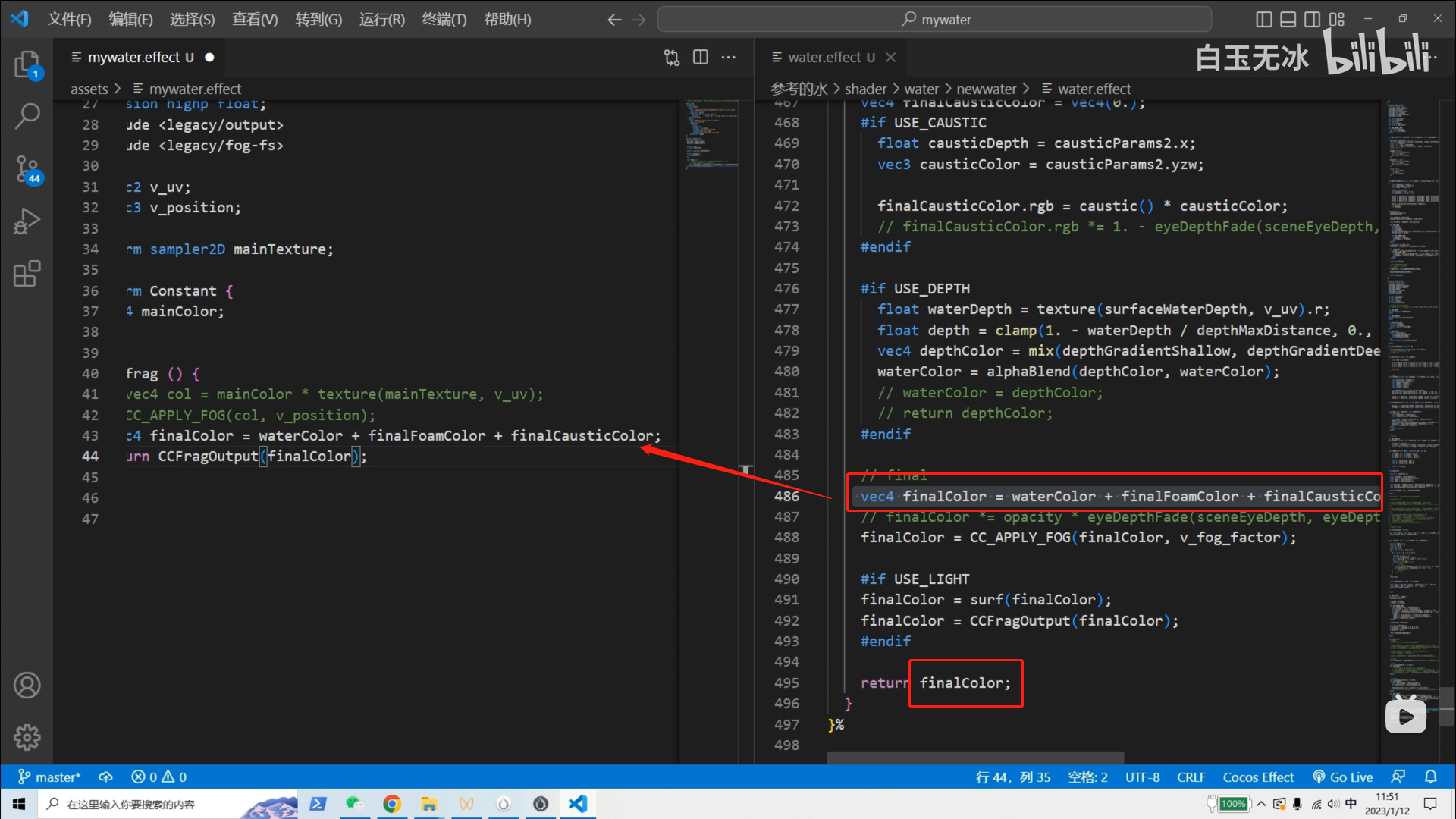Open the Accounts menu icon
The image size is (1456, 819).
[27, 686]
